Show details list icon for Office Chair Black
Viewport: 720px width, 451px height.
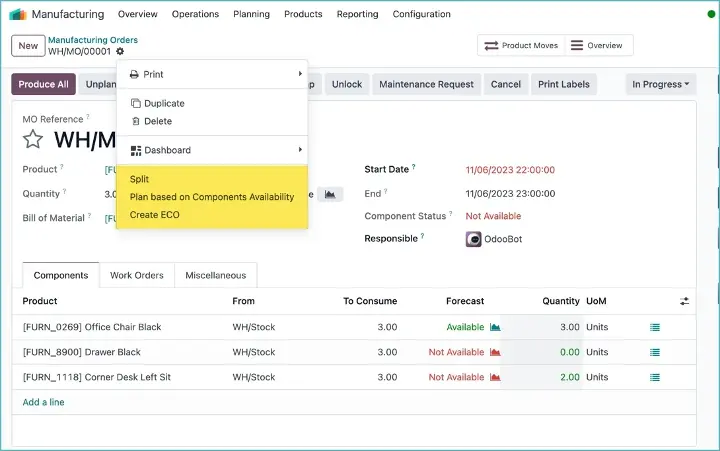click(x=655, y=327)
